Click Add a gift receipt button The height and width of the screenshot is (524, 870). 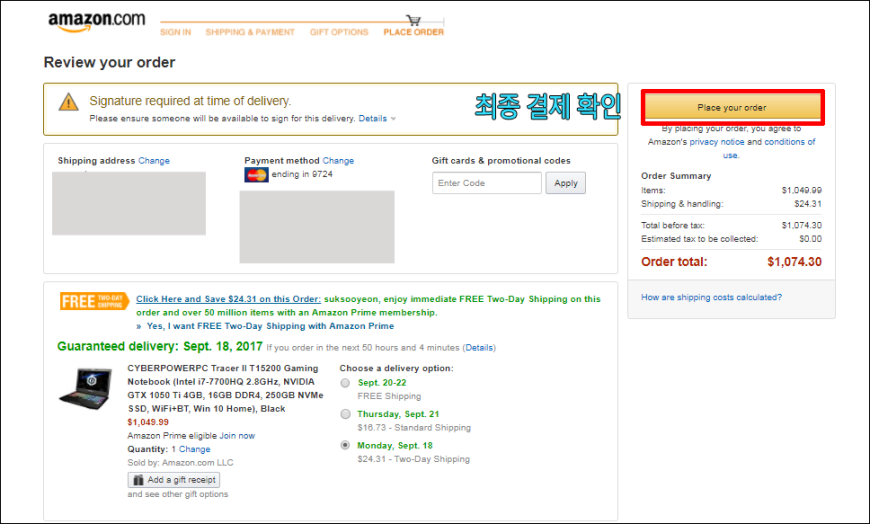174,480
